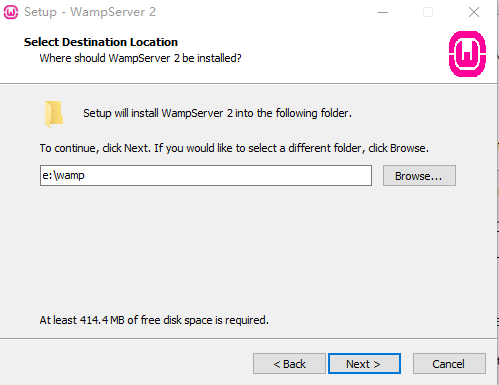Click the background window strip at right edge
This screenshot has height=385, width=499.
pos(498,200)
